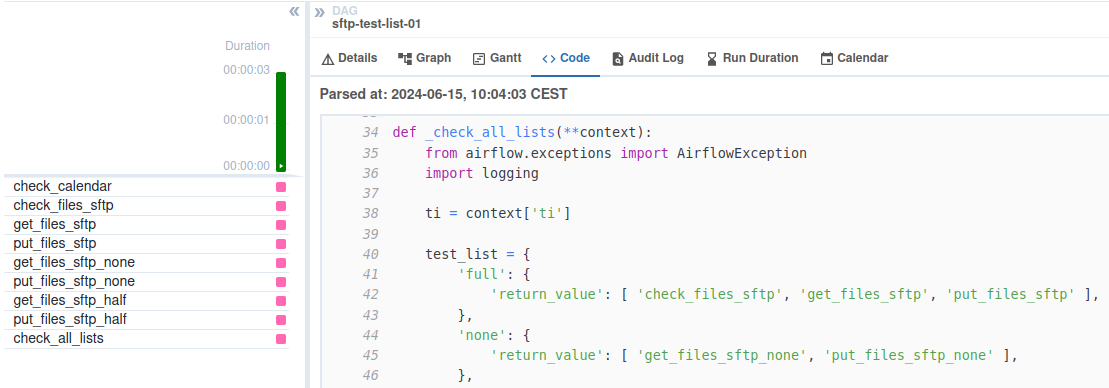Collapse the task grid panel with double chevron

point(294,11)
